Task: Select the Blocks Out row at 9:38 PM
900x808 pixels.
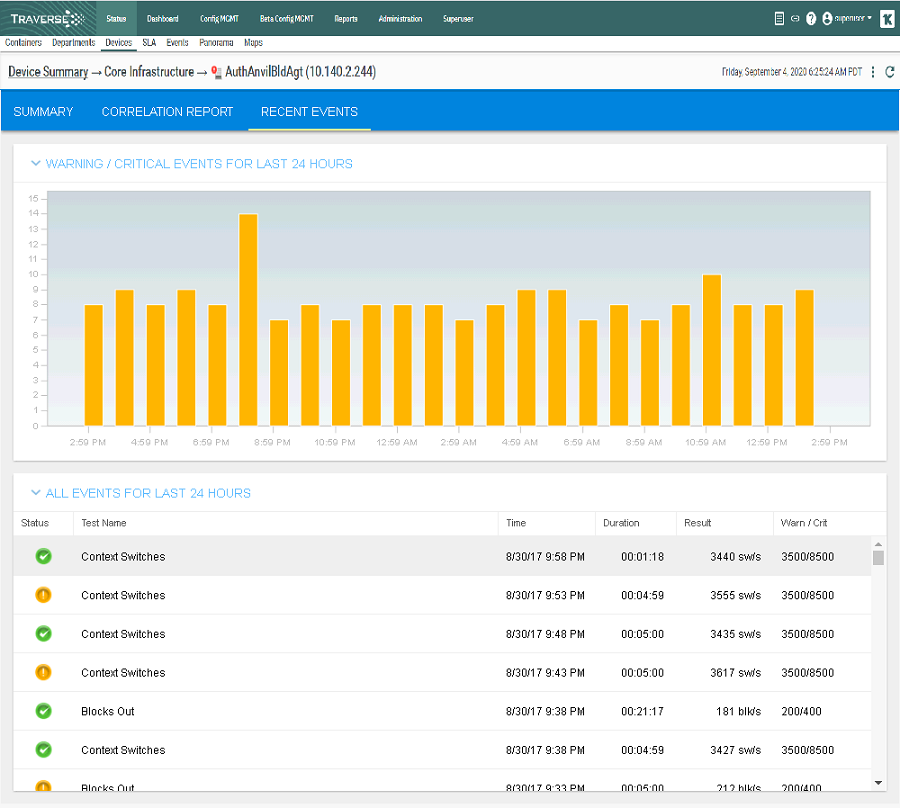Action: (442, 711)
